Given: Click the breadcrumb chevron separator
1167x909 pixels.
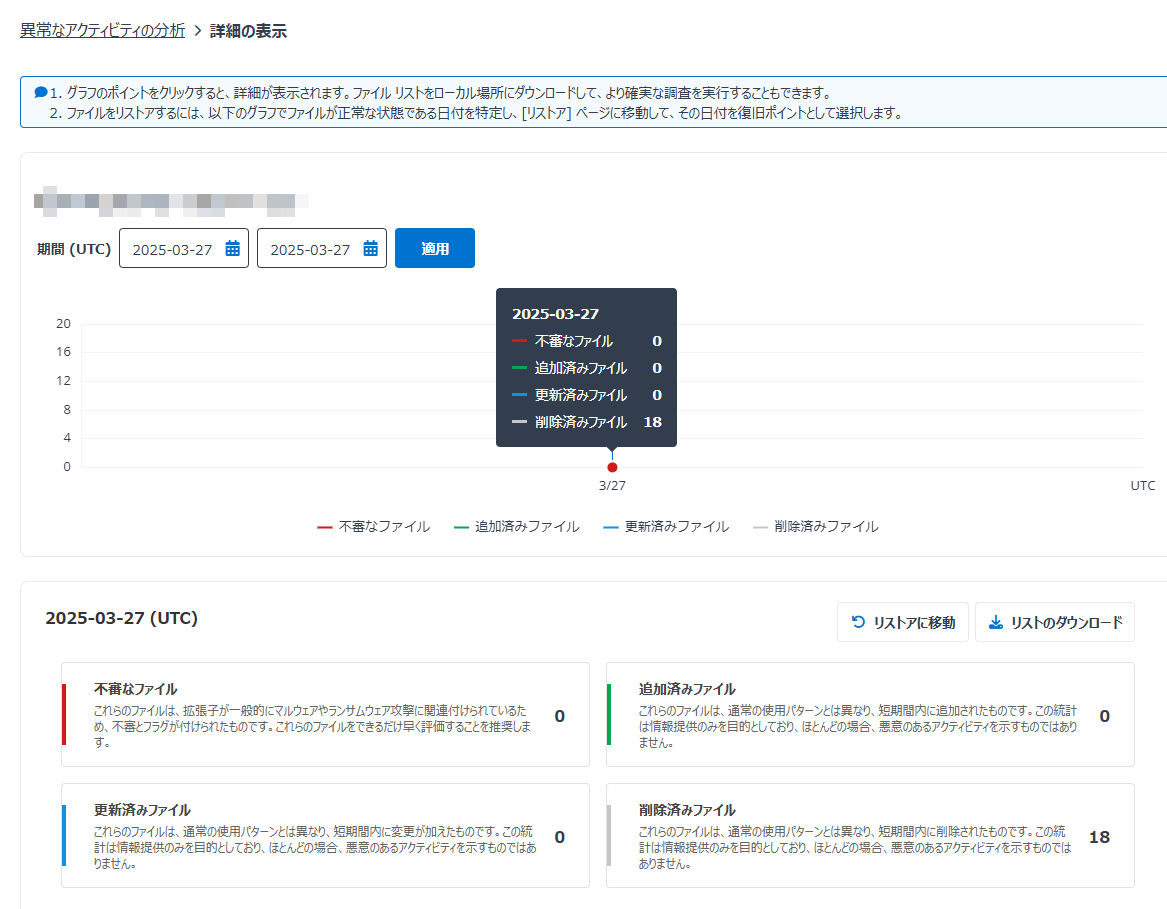Looking at the screenshot, I should click(197, 31).
